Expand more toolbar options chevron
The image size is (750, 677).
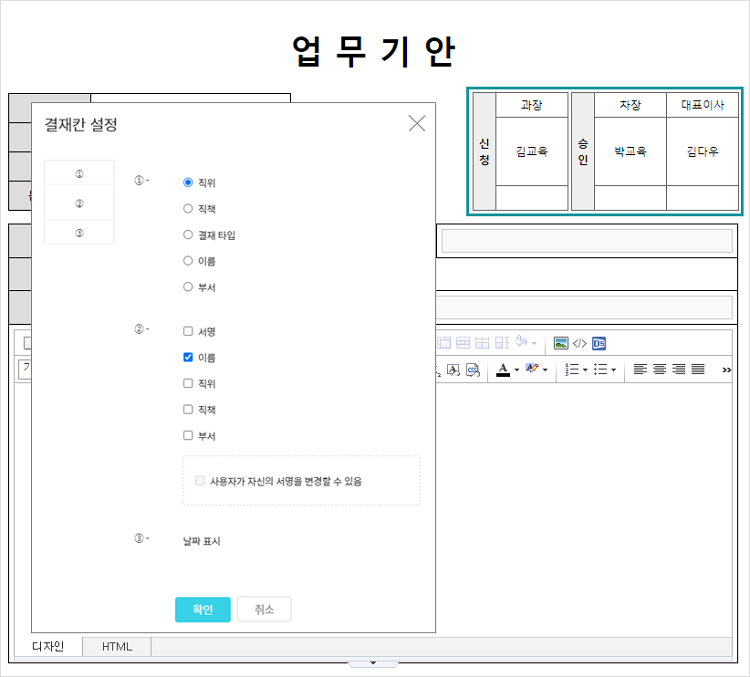(x=726, y=370)
